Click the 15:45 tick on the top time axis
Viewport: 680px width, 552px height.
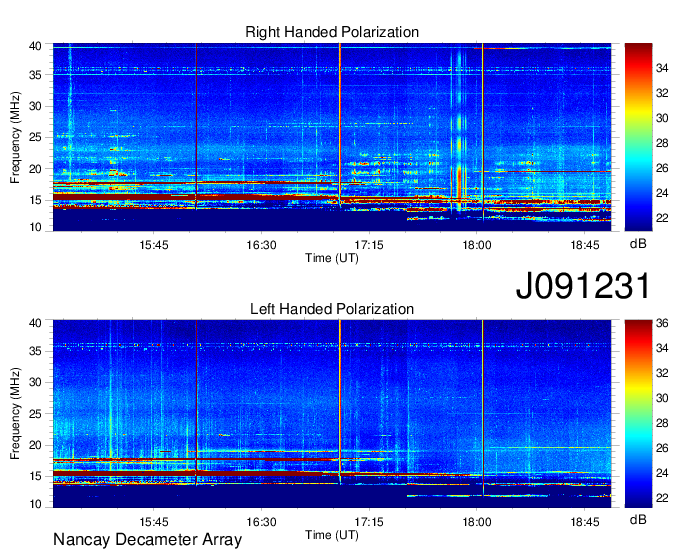coord(154,245)
